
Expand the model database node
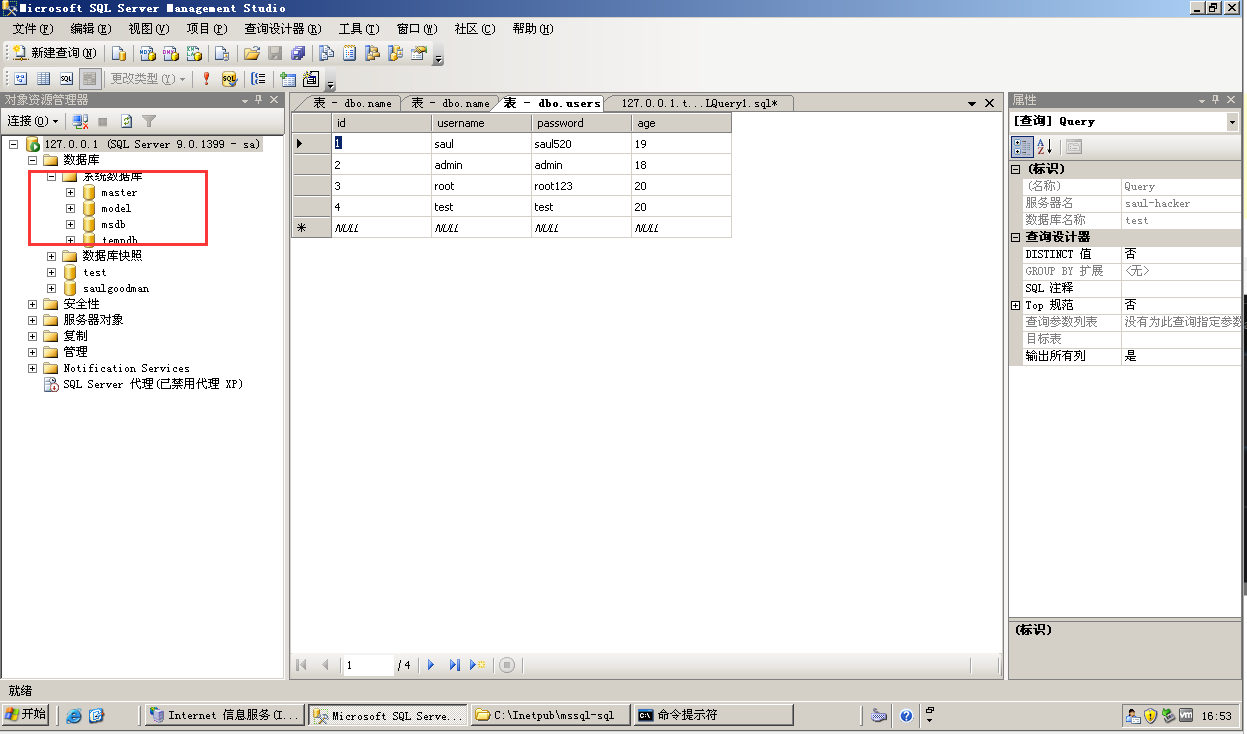click(x=70, y=208)
